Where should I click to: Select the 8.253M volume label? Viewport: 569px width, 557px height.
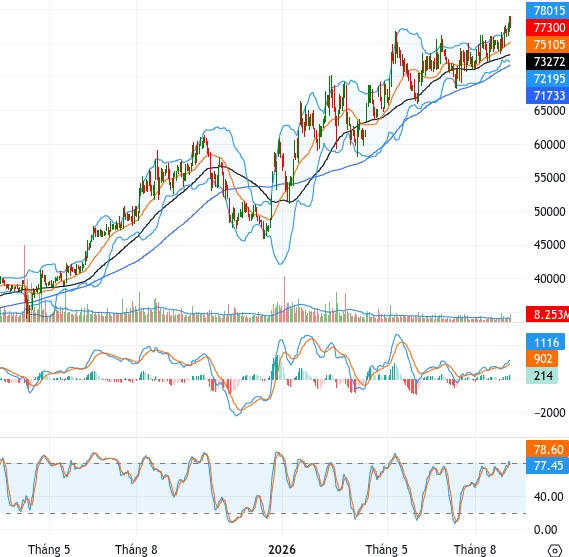(x=548, y=314)
